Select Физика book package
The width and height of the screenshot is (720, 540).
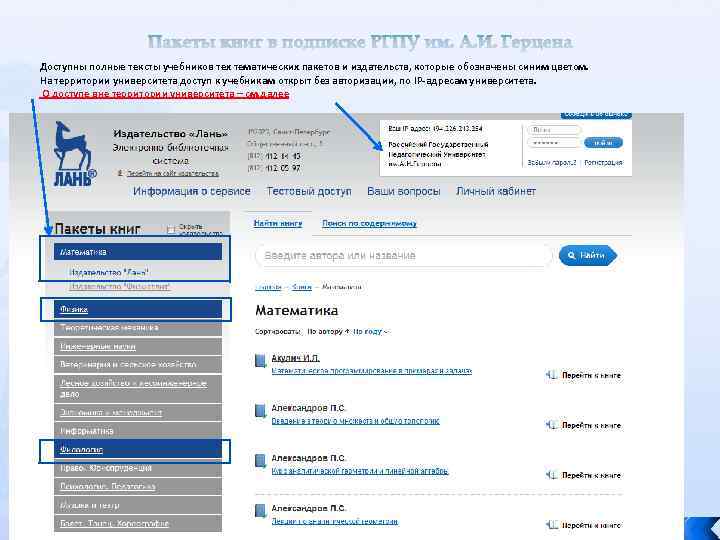tap(138, 309)
